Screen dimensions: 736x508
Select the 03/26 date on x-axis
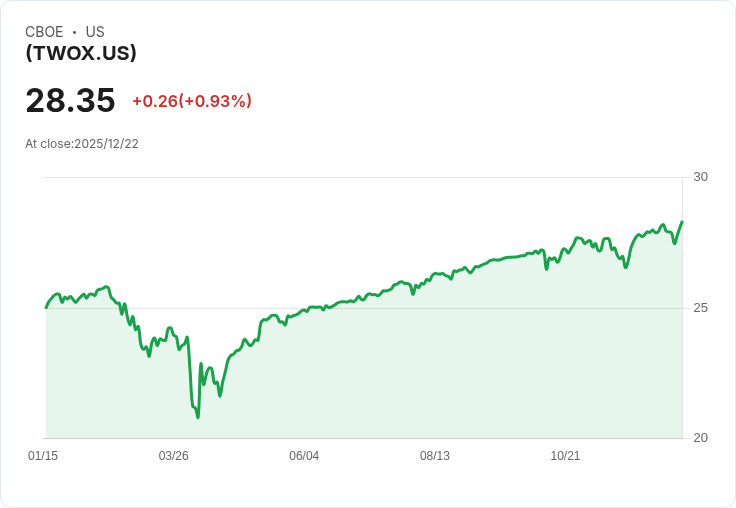click(173, 456)
